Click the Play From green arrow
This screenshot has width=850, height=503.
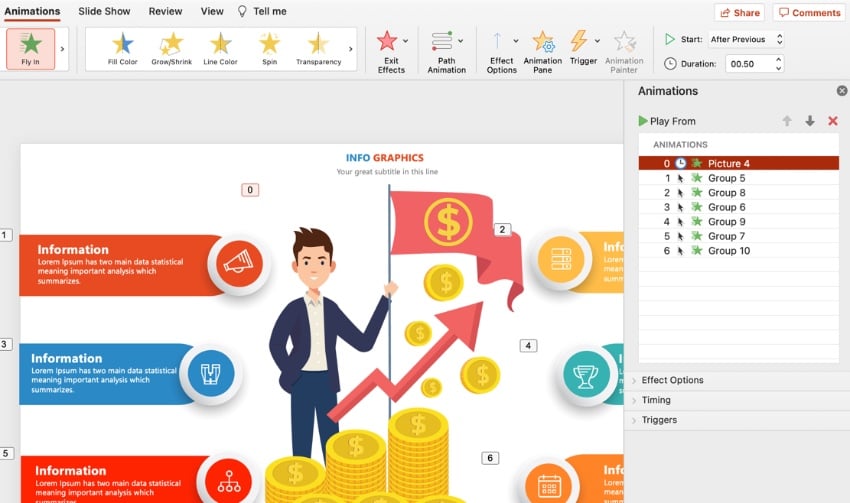(643, 121)
